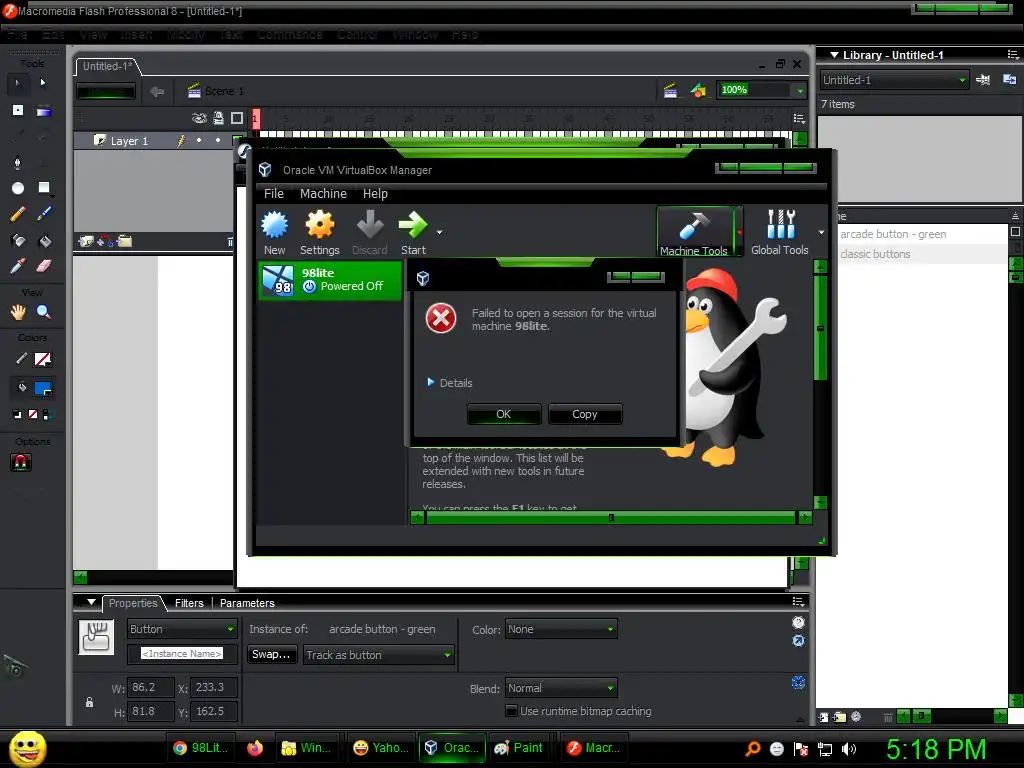Click the New Folder icon in Library panel
Screen dimensions: 1024x768
click(839, 717)
